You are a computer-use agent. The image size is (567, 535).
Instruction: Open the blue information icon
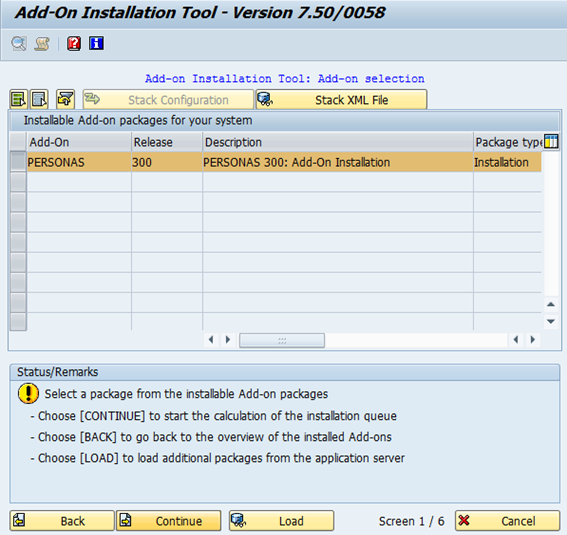click(x=97, y=44)
